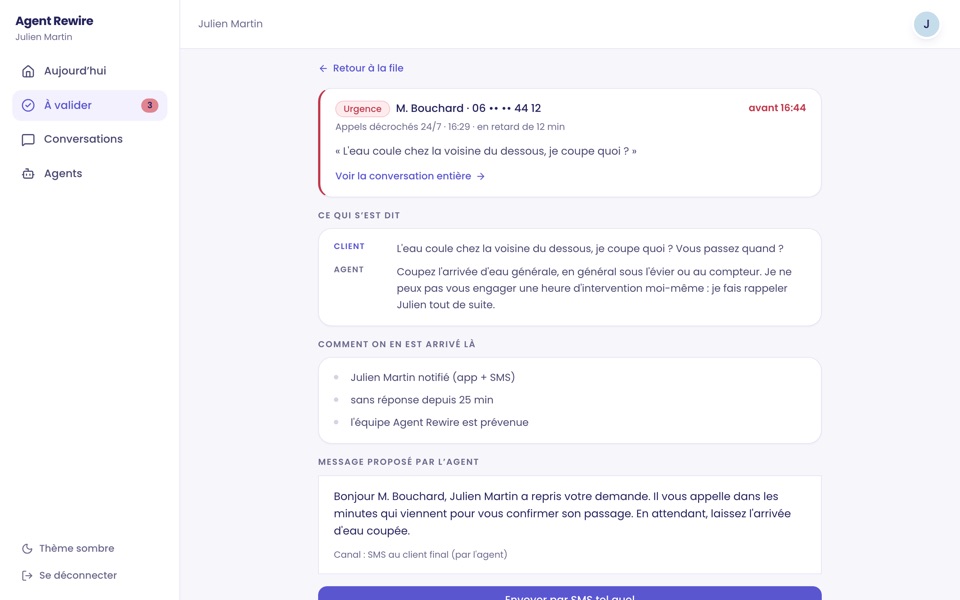The image size is (960, 600).
Task: Click M. Bouchard phone number header
Action: [468, 108]
